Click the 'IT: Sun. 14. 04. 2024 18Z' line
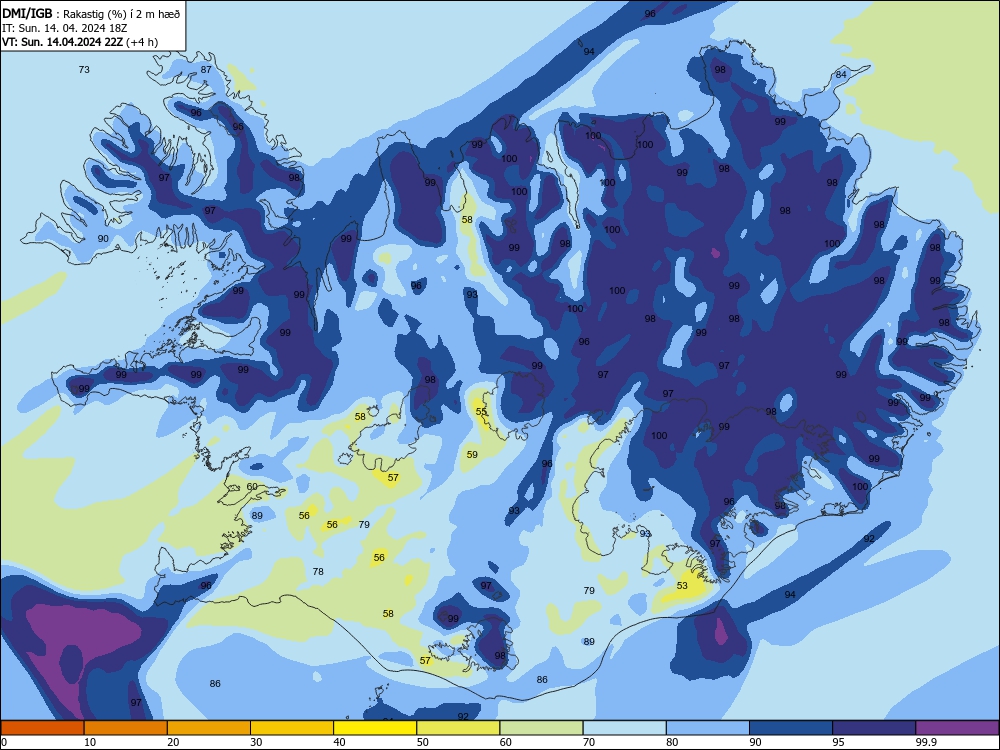The width and height of the screenshot is (1000, 750). (x=66, y=28)
